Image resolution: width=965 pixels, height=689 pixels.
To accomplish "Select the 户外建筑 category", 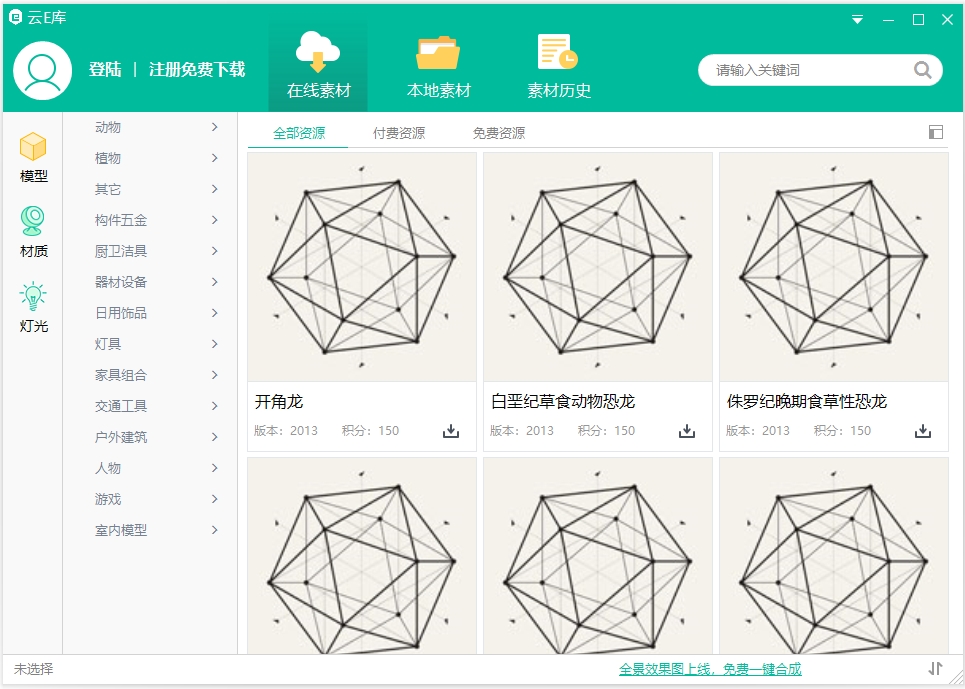I will click(x=150, y=437).
